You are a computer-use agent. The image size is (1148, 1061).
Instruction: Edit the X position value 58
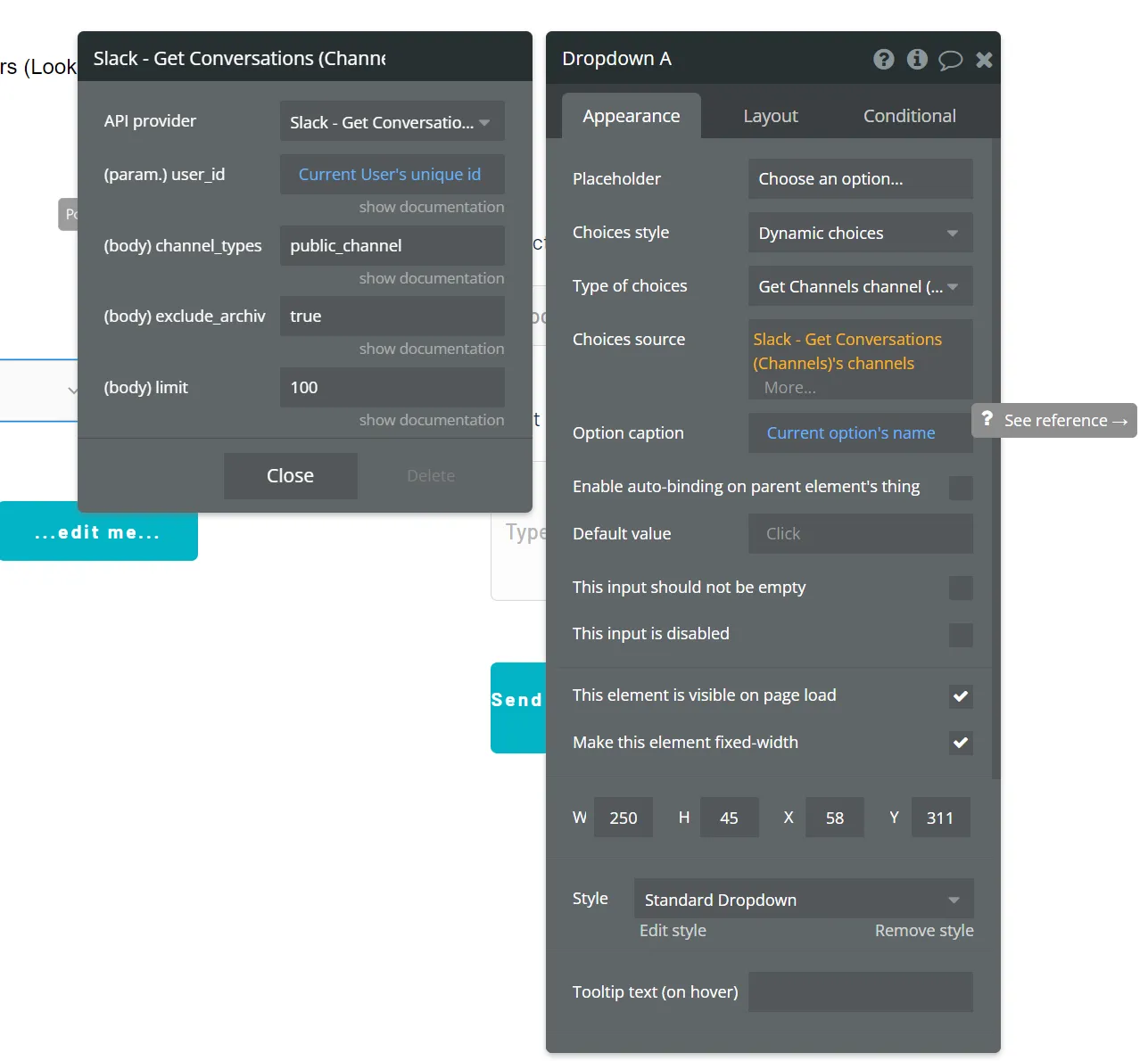[835, 818]
